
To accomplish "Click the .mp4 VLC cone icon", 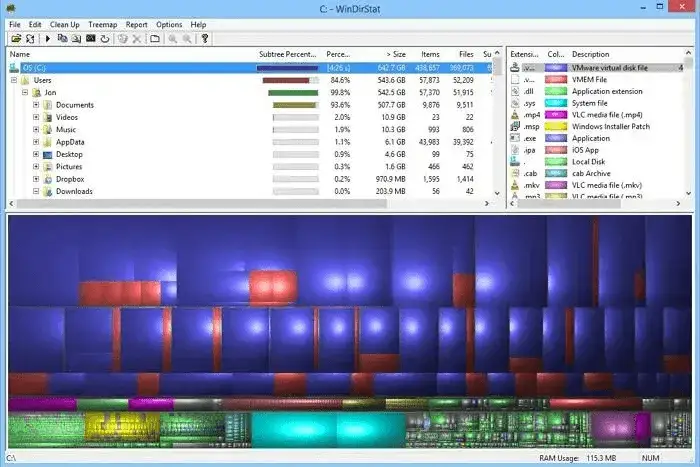I will coord(515,115).
